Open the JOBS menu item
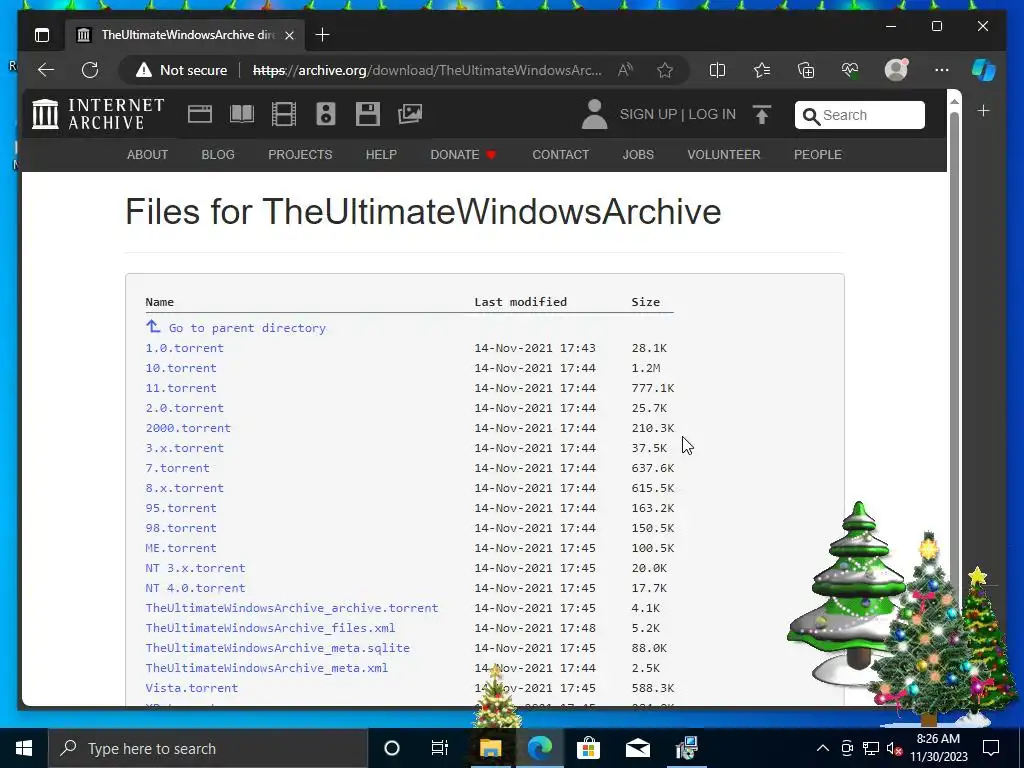 click(x=638, y=155)
